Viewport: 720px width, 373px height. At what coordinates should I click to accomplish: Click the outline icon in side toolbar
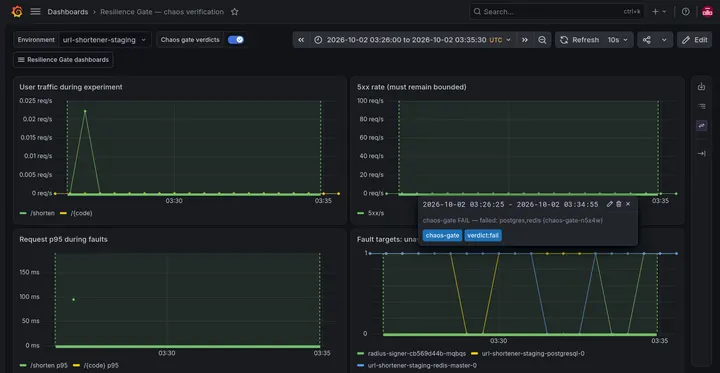click(x=701, y=106)
